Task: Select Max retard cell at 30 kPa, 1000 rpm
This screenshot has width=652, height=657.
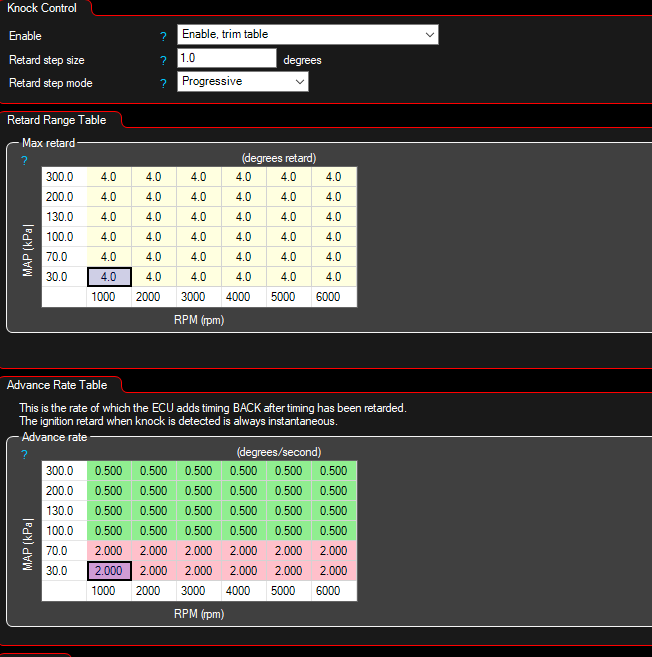Action: pyautogui.click(x=109, y=277)
